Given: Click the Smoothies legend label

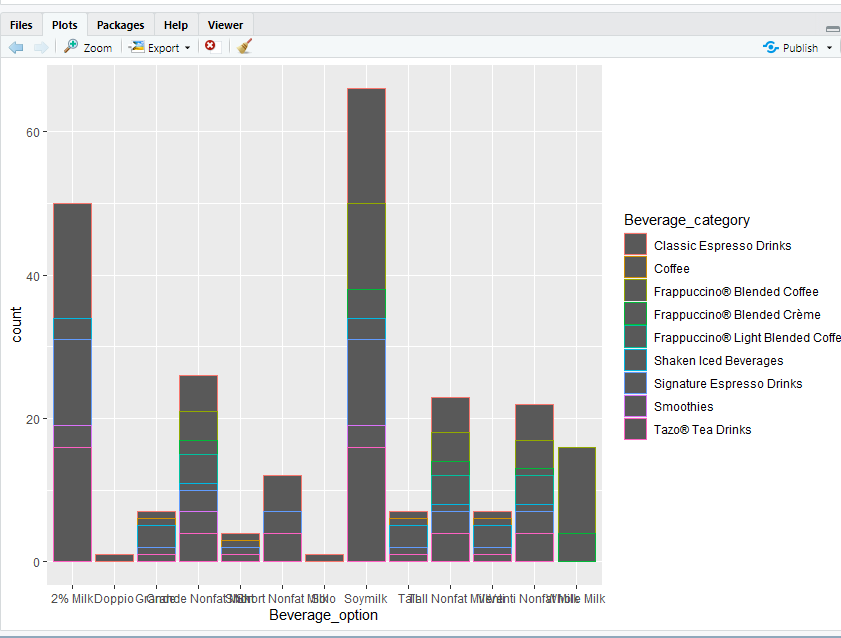Looking at the screenshot, I should [x=683, y=406].
